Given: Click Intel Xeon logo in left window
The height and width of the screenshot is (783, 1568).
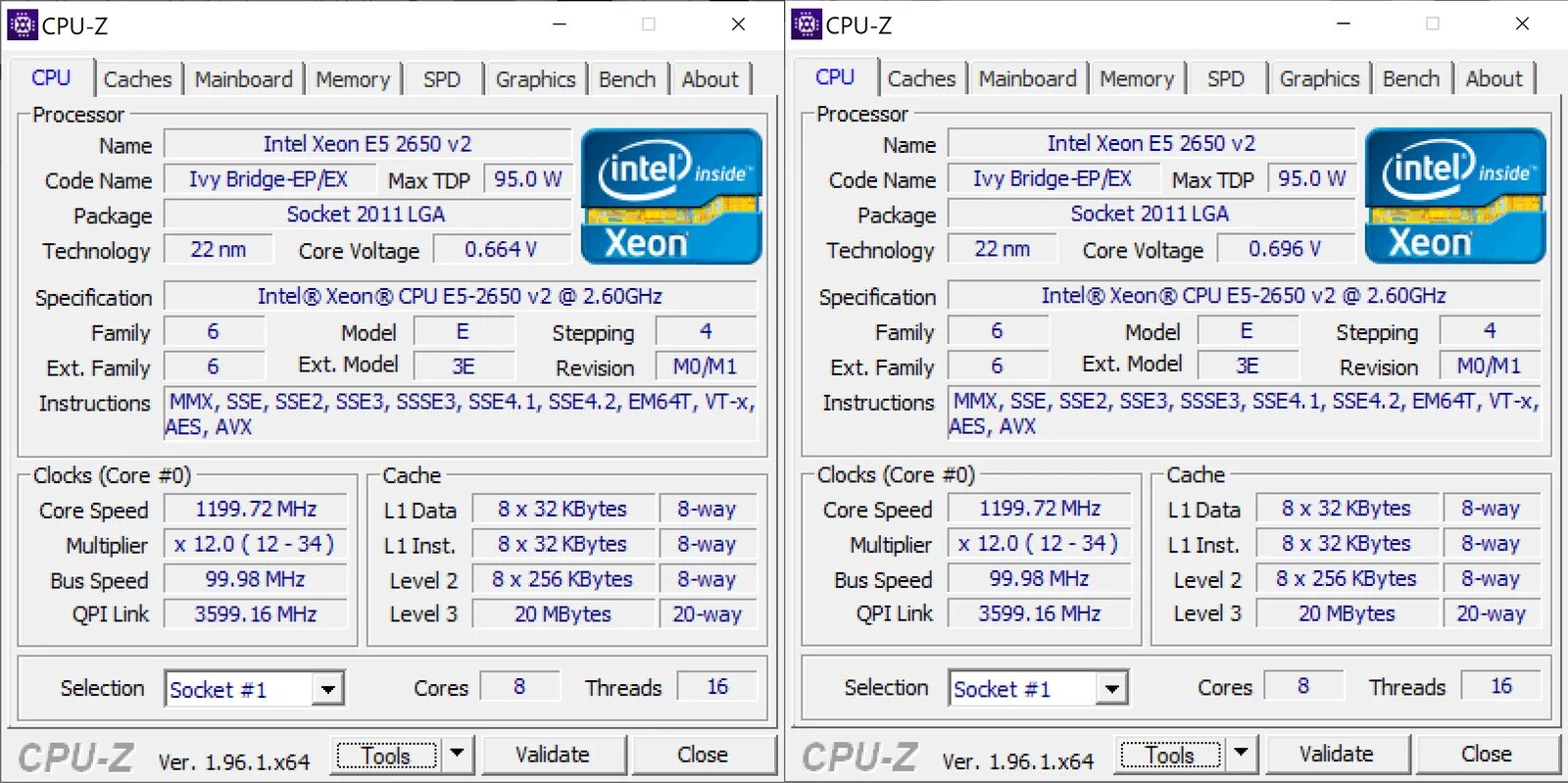Looking at the screenshot, I should pos(671,196).
